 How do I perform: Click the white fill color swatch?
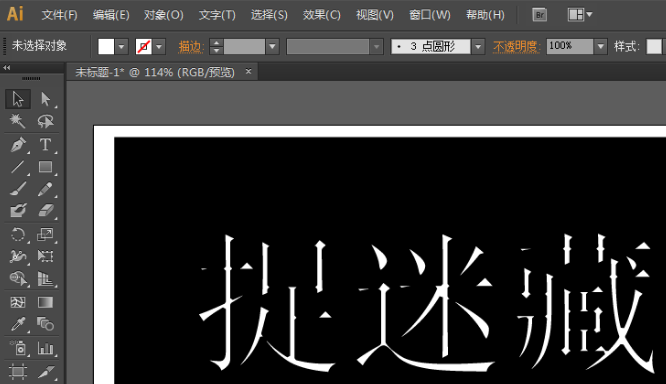click(106, 46)
